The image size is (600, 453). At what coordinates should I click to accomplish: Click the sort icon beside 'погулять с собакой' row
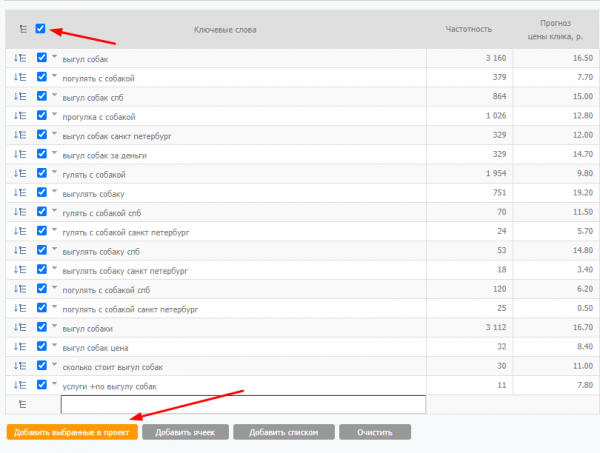(x=19, y=77)
